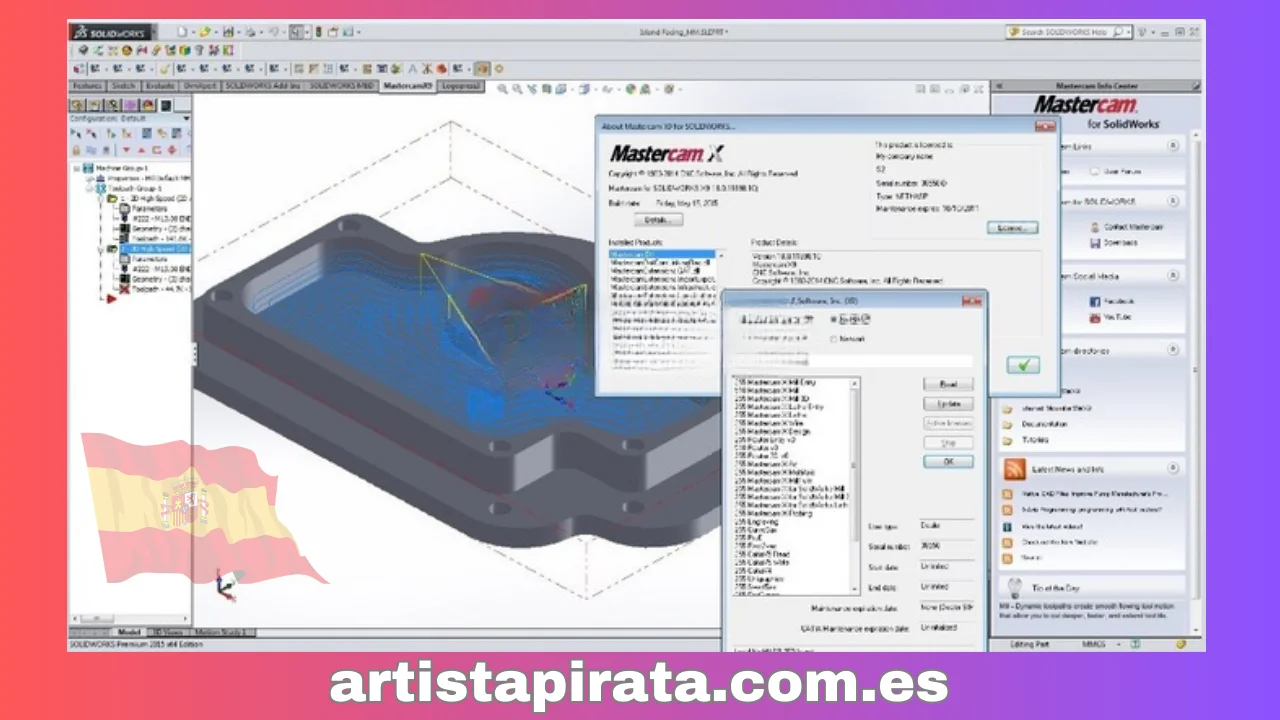Click the Facebook icon in Info Center
Screen dimensions: 1280x720
pyautogui.click(x=1095, y=301)
